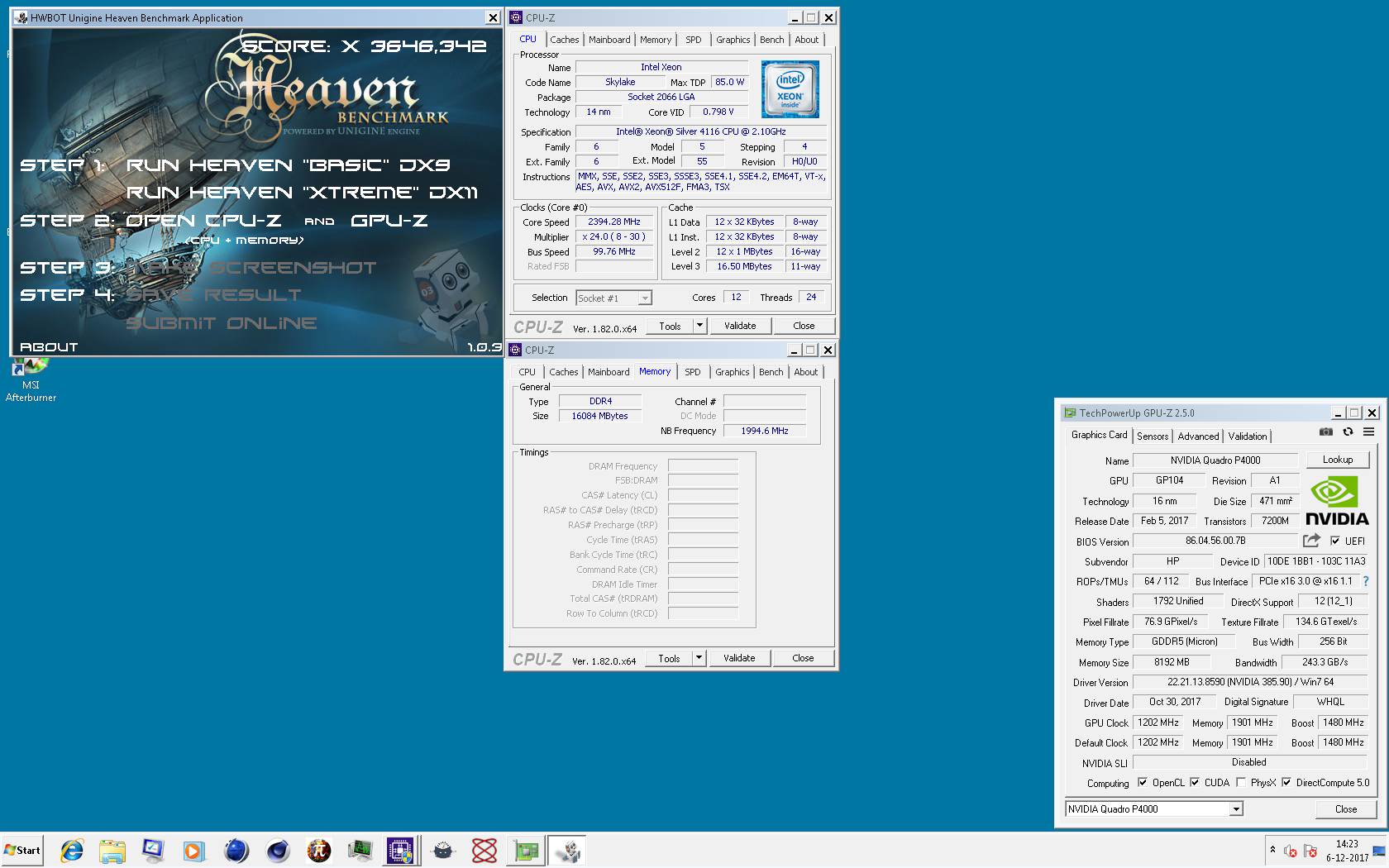Viewport: 1389px width, 868px height.
Task: Click the green-screen monitor taskbar icon
Action: click(x=360, y=850)
